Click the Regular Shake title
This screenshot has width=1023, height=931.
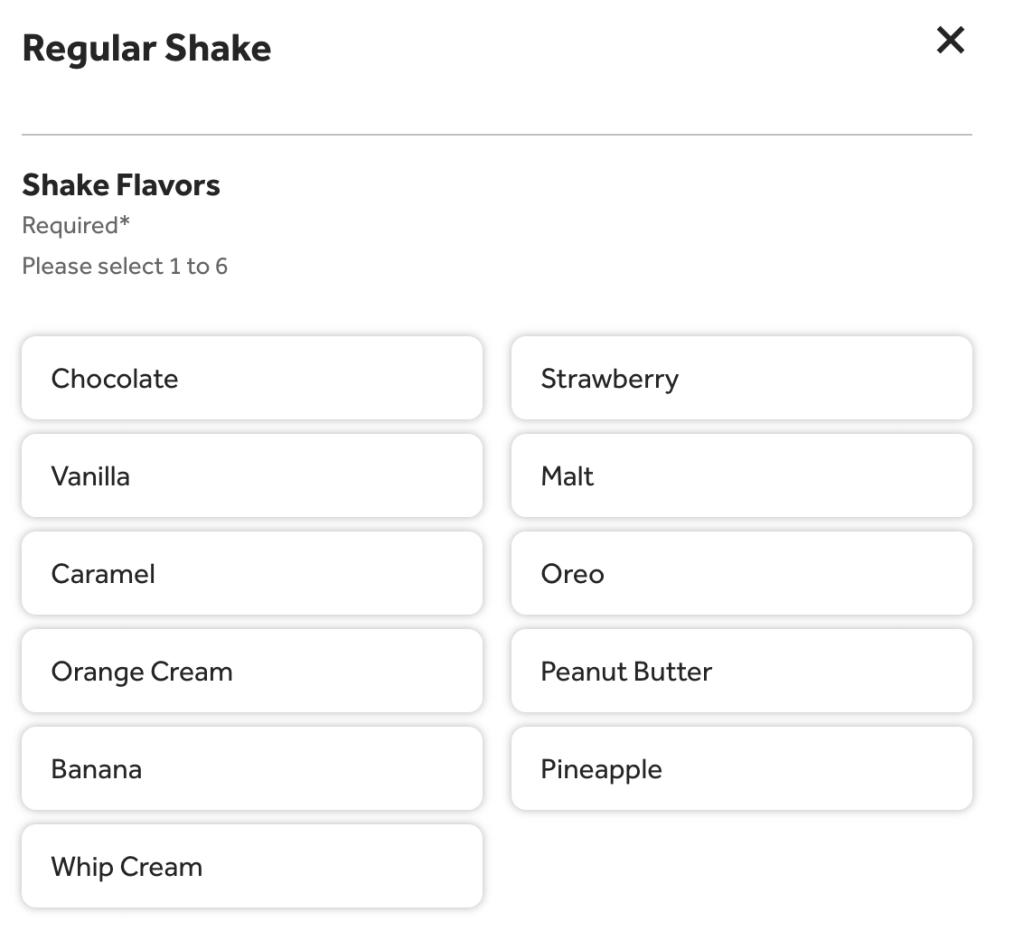click(x=146, y=48)
